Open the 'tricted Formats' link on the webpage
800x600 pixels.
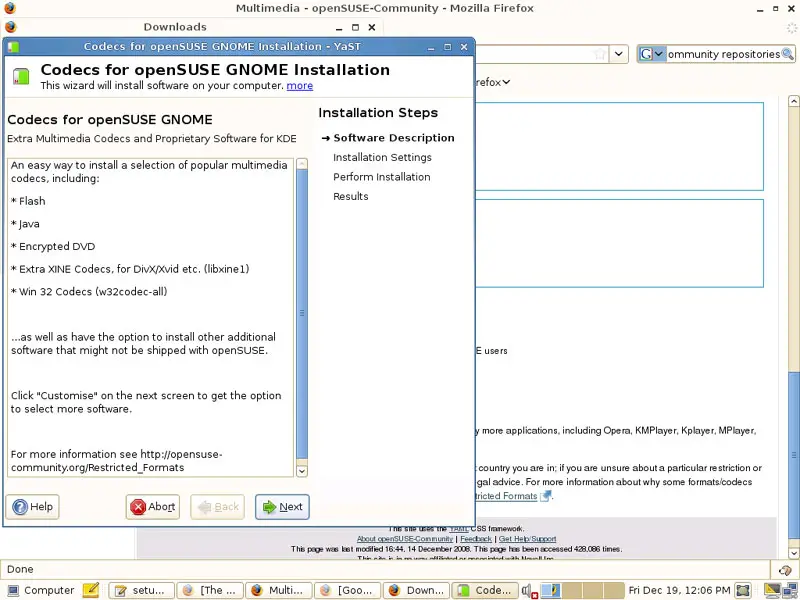coord(506,496)
